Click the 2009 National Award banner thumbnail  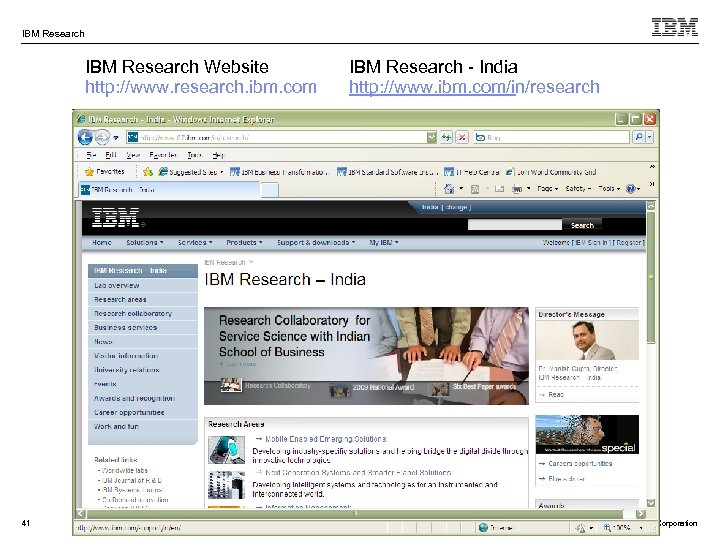click(x=339, y=391)
